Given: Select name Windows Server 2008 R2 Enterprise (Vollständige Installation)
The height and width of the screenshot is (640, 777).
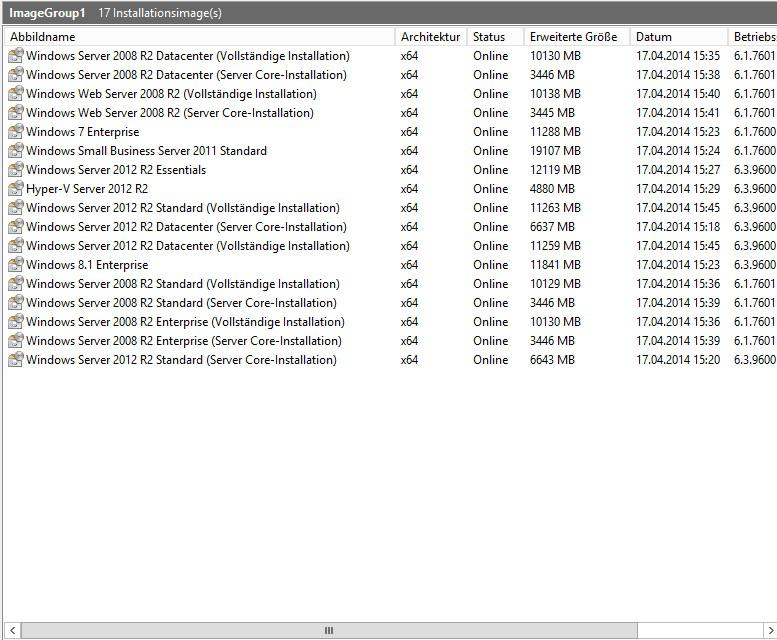Looking at the screenshot, I should (x=185, y=322).
